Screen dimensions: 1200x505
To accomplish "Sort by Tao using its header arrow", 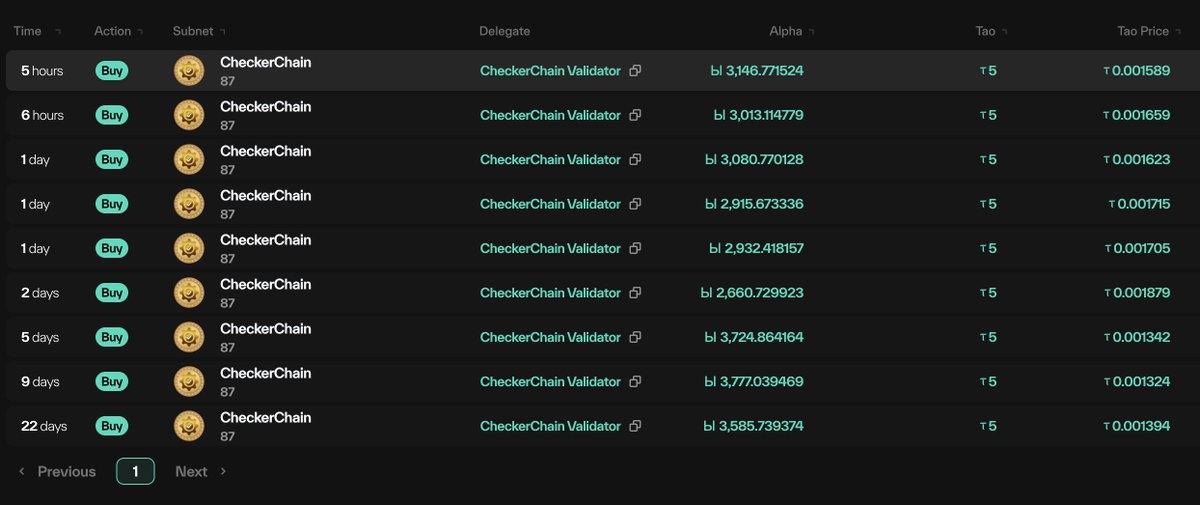I will (x=1004, y=32).
